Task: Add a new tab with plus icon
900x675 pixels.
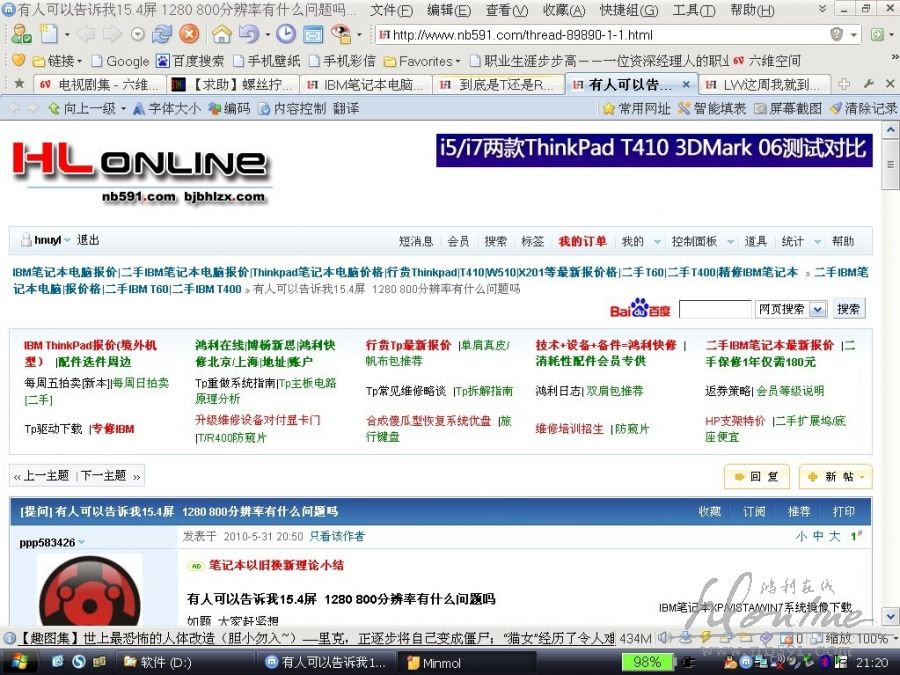Action: pos(844,84)
